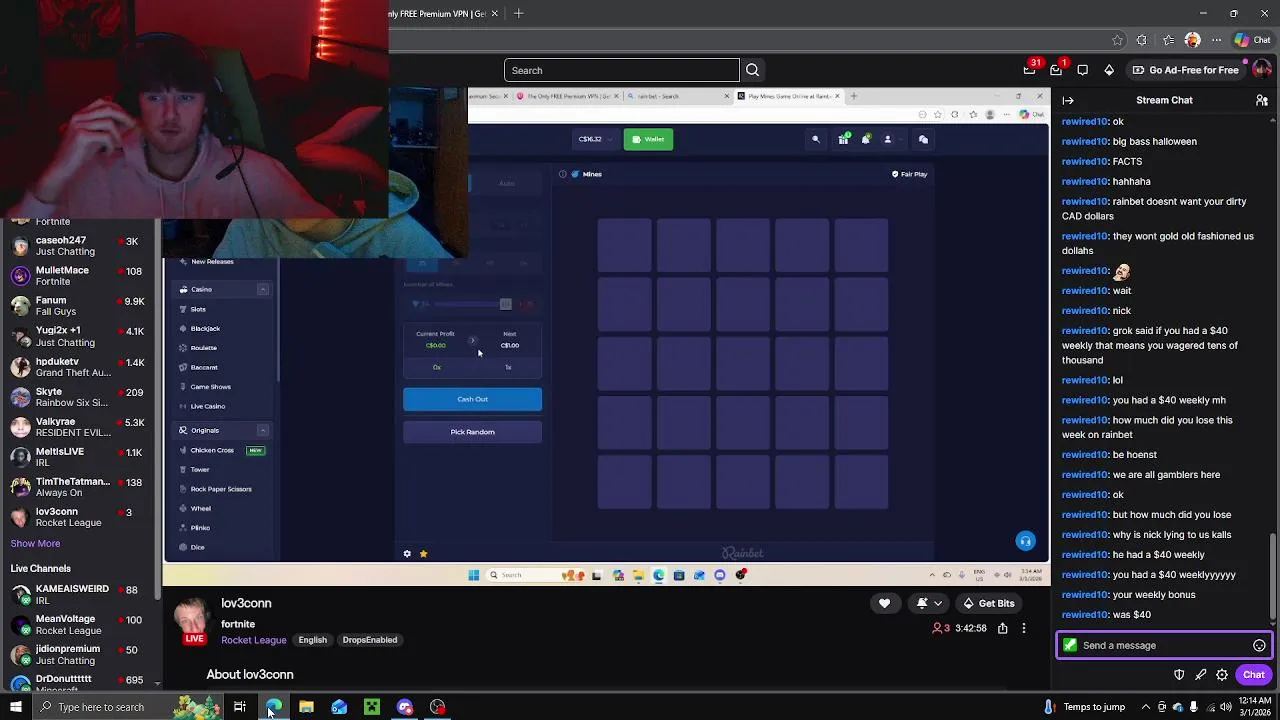The height and width of the screenshot is (720, 1280).
Task: Open KAMEAISWEIRD live channel
Action: [x=80, y=595]
